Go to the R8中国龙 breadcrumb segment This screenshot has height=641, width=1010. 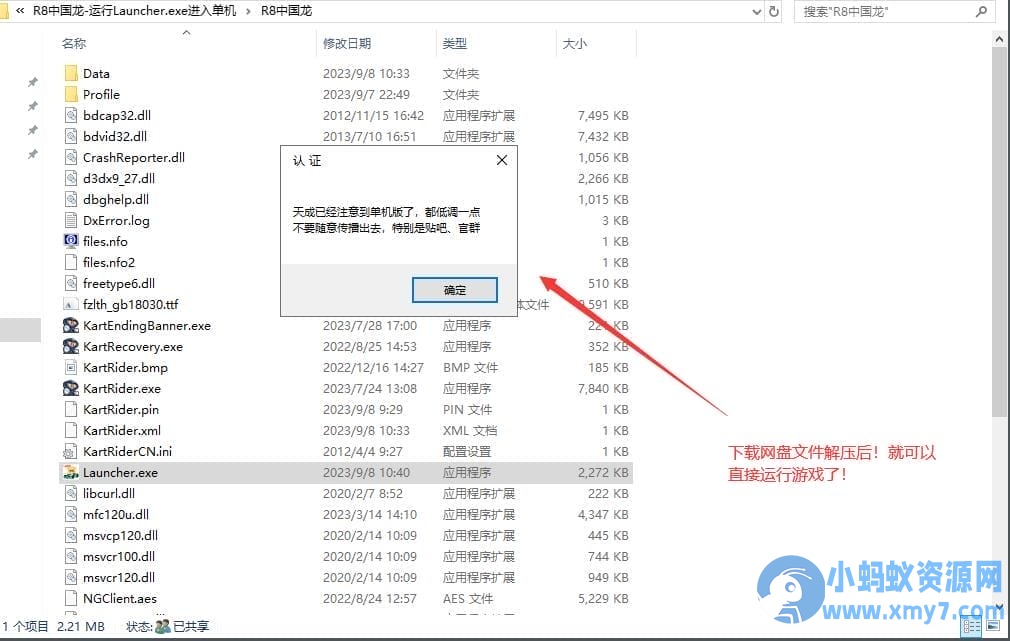click(286, 11)
